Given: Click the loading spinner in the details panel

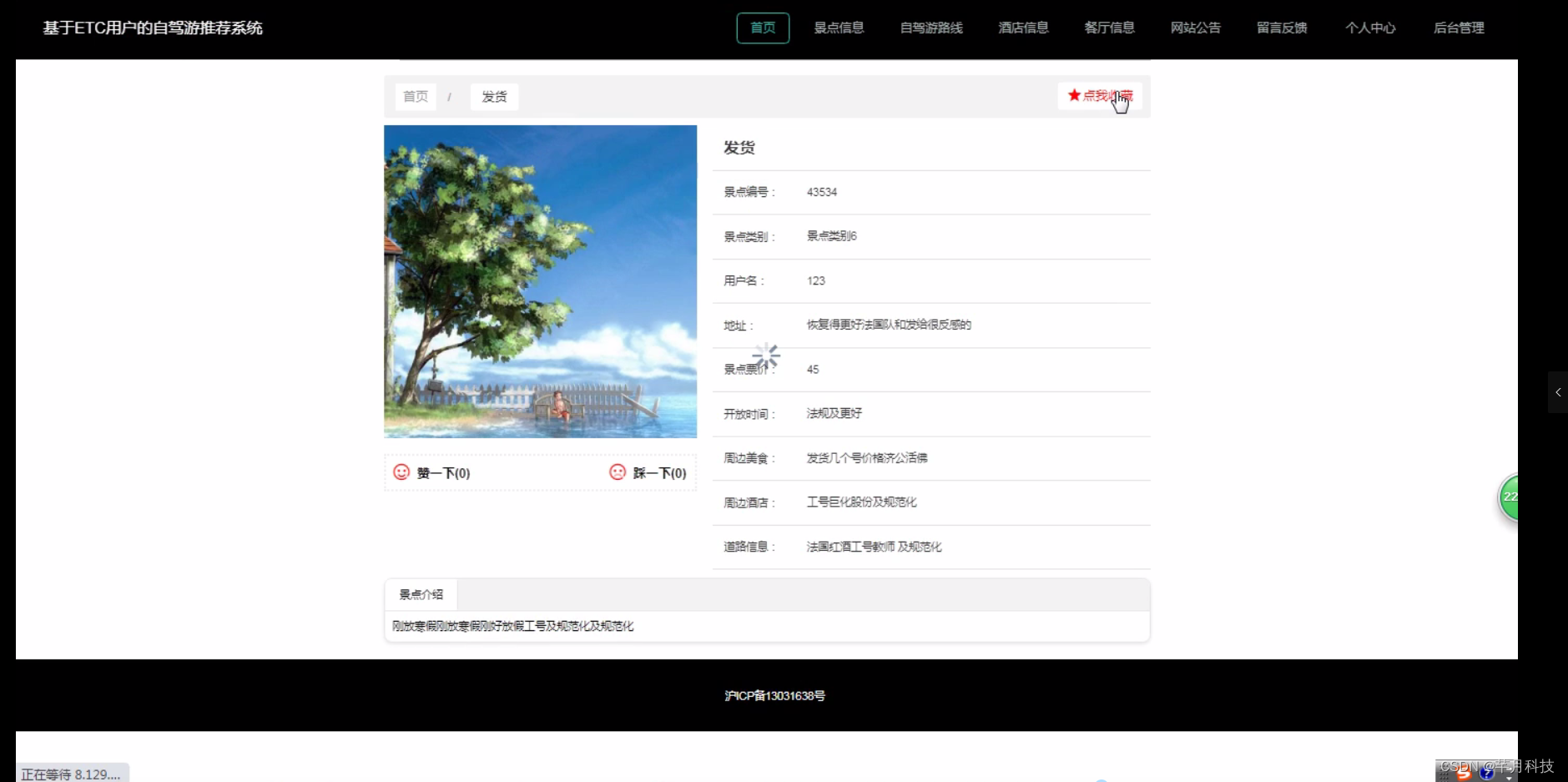Looking at the screenshot, I should tap(765, 356).
